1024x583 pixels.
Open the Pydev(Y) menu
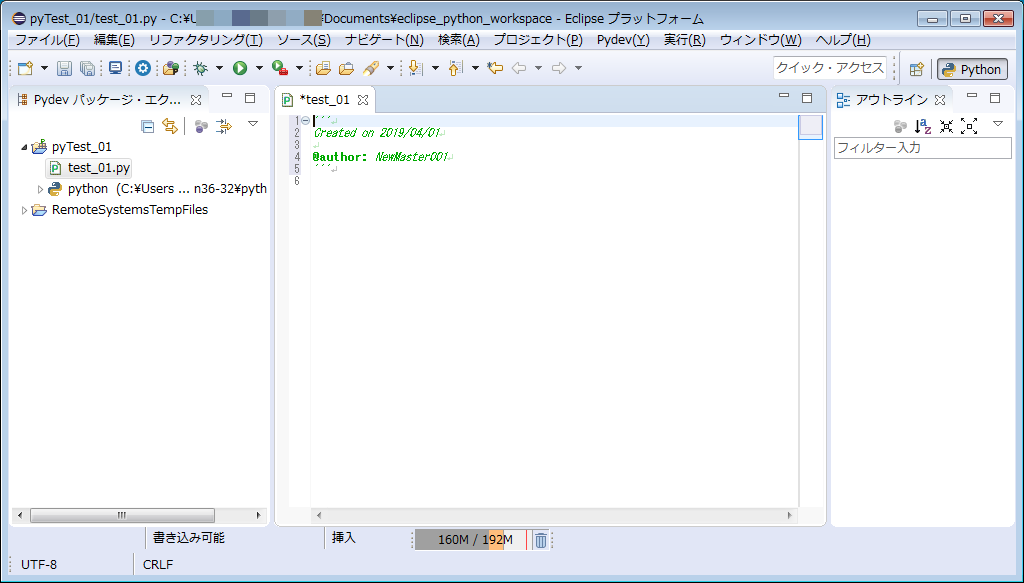point(623,40)
